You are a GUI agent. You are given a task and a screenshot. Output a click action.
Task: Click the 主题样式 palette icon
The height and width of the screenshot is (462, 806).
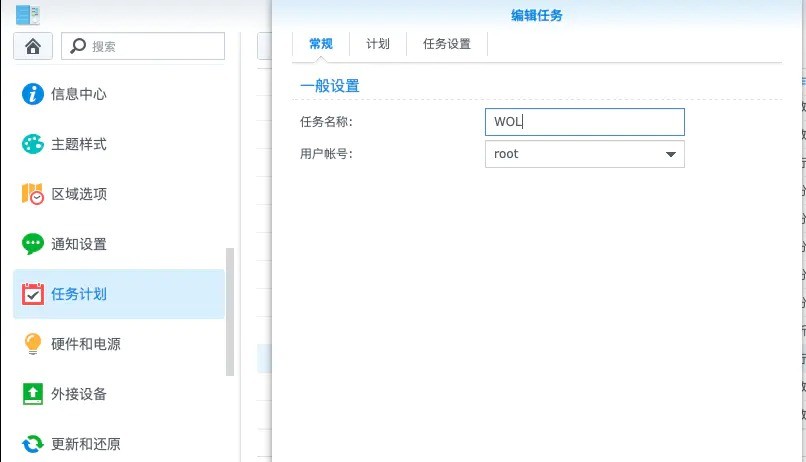click(33, 144)
